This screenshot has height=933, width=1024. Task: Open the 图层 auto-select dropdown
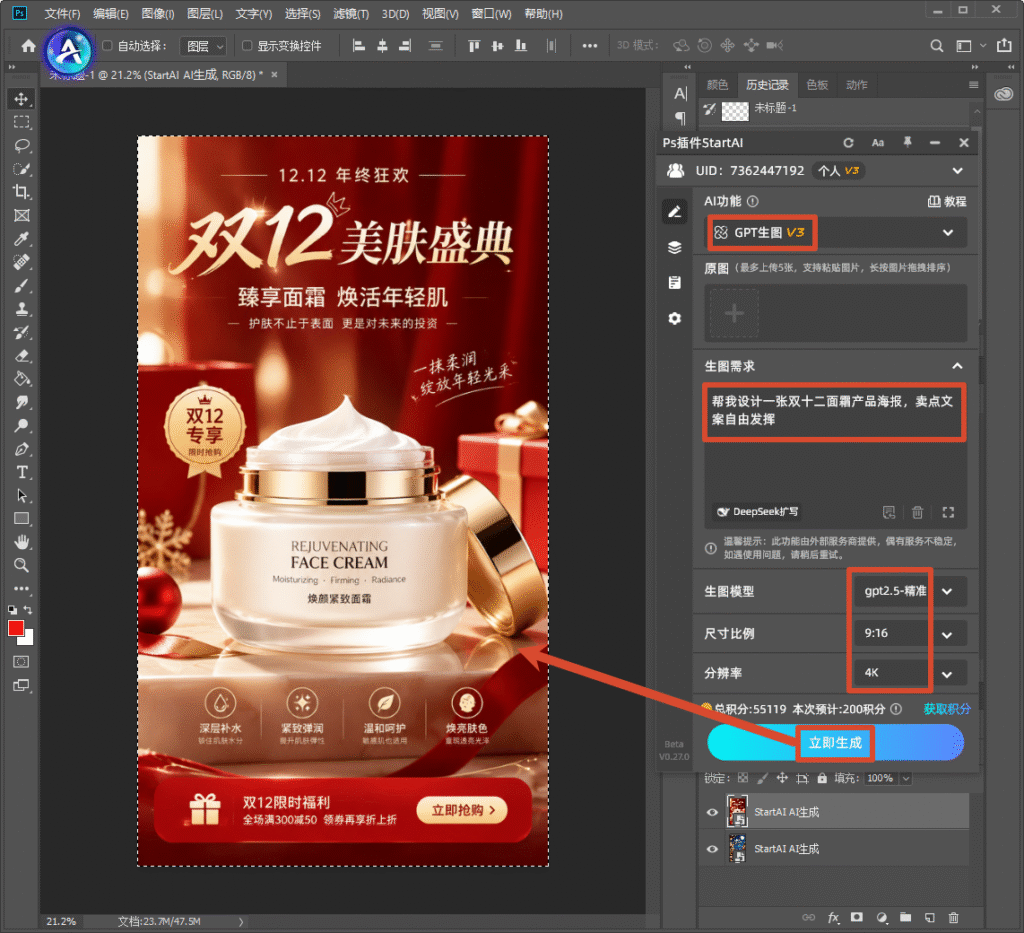click(x=203, y=46)
